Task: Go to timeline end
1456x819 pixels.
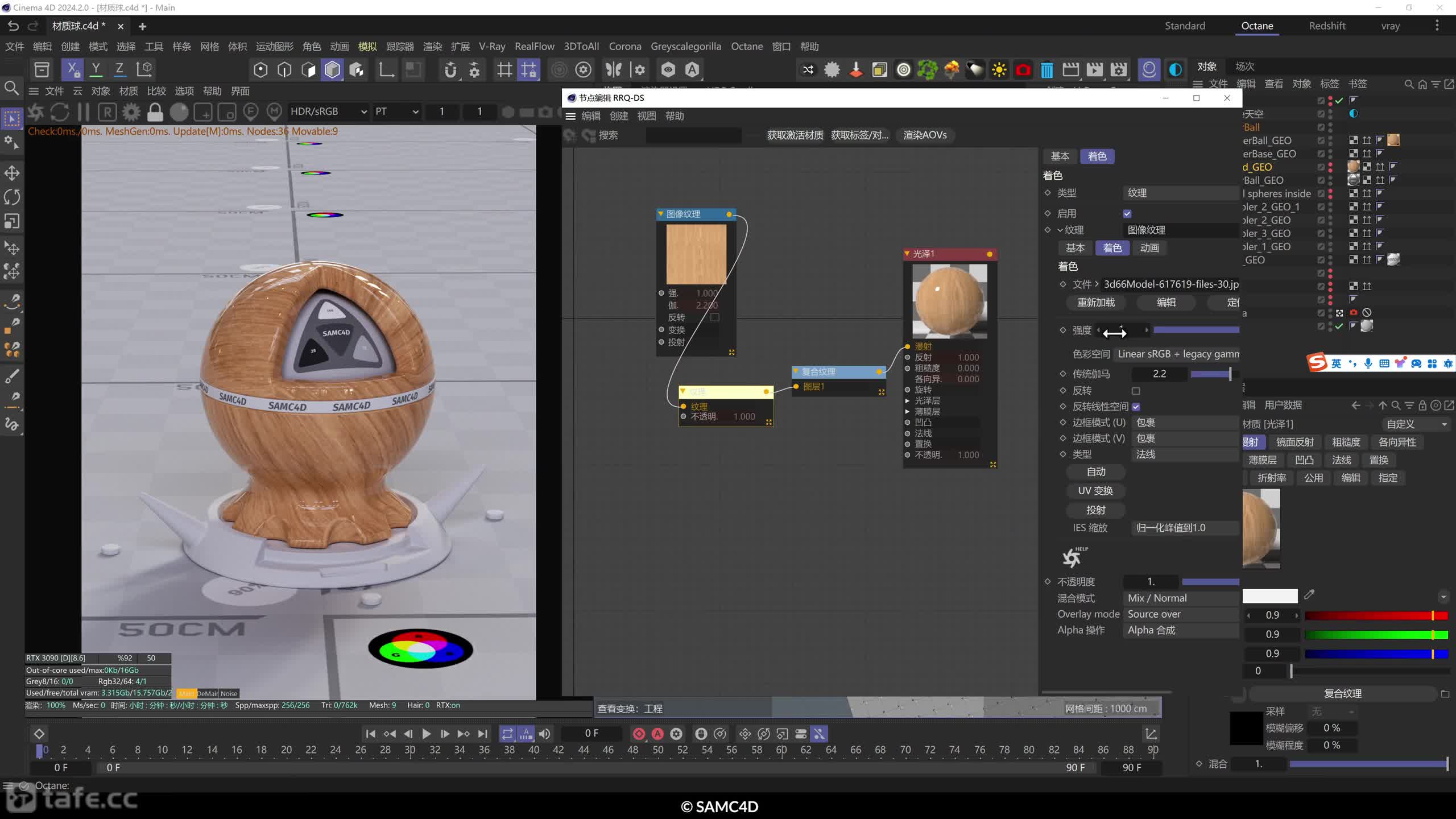Action: pyautogui.click(x=483, y=734)
